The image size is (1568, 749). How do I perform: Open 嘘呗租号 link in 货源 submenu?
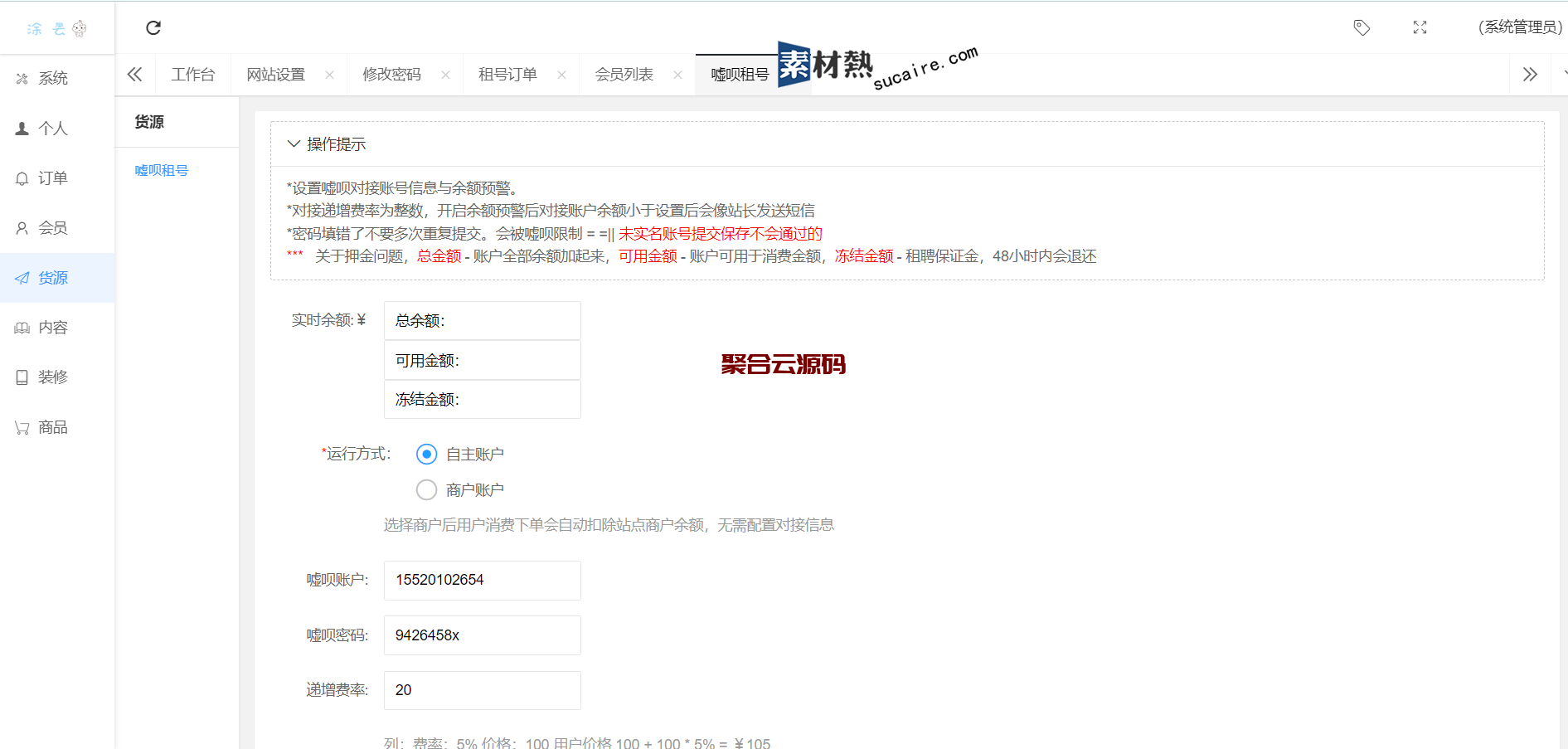coord(162,170)
